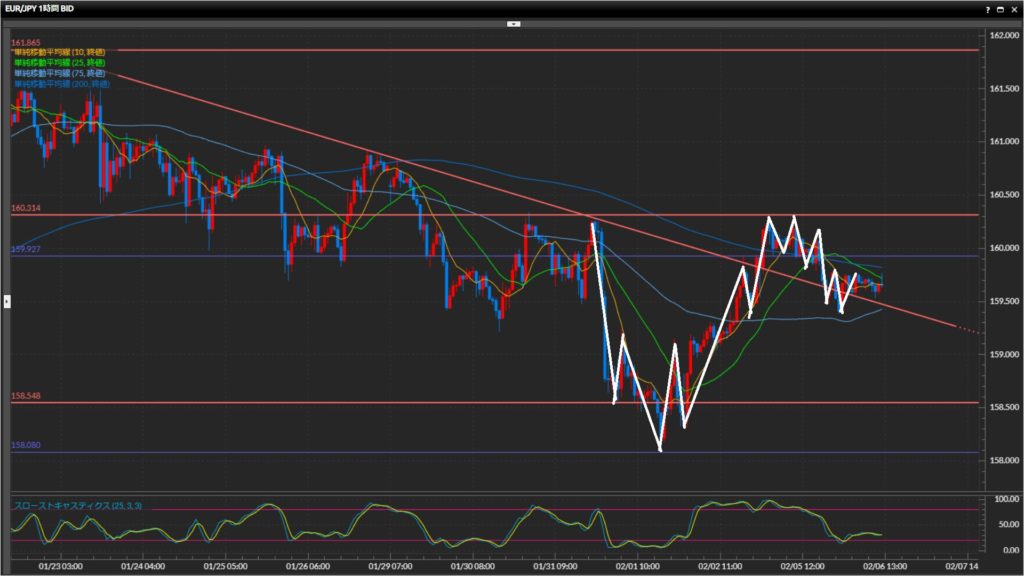
Task: Select the スローストキャスティクス (25, 3, 3) label
Action: click(x=78, y=506)
